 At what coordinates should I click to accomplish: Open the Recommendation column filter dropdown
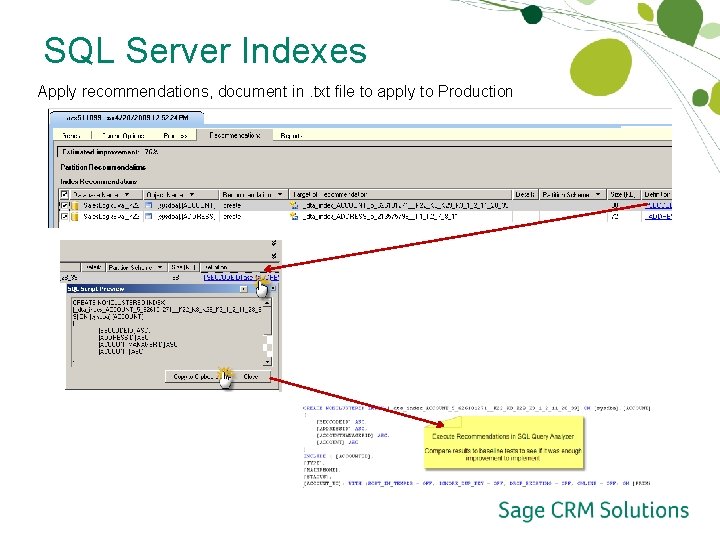(x=280, y=195)
